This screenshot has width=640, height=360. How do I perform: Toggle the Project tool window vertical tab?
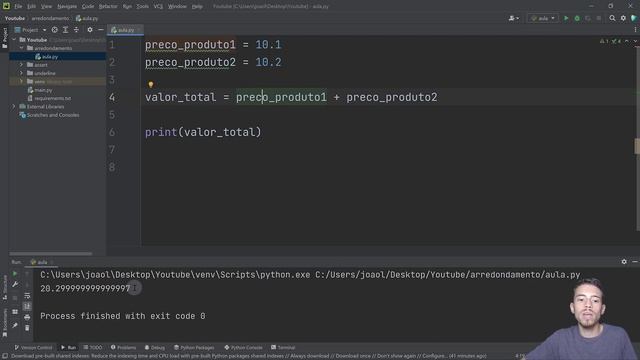[x=4, y=38]
